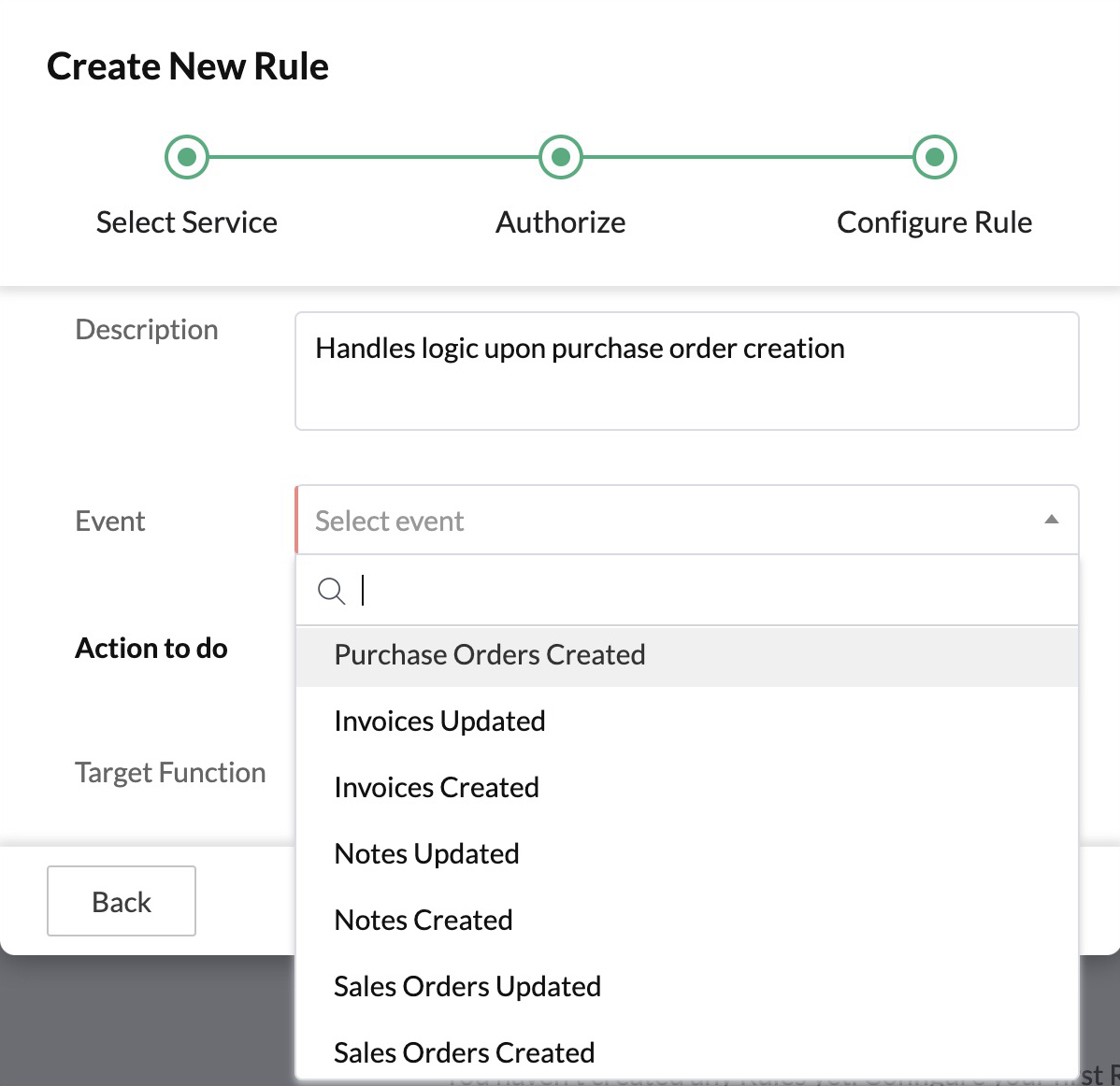Edit the Description text box
The width and height of the screenshot is (1120, 1086).
[x=687, y=369]
